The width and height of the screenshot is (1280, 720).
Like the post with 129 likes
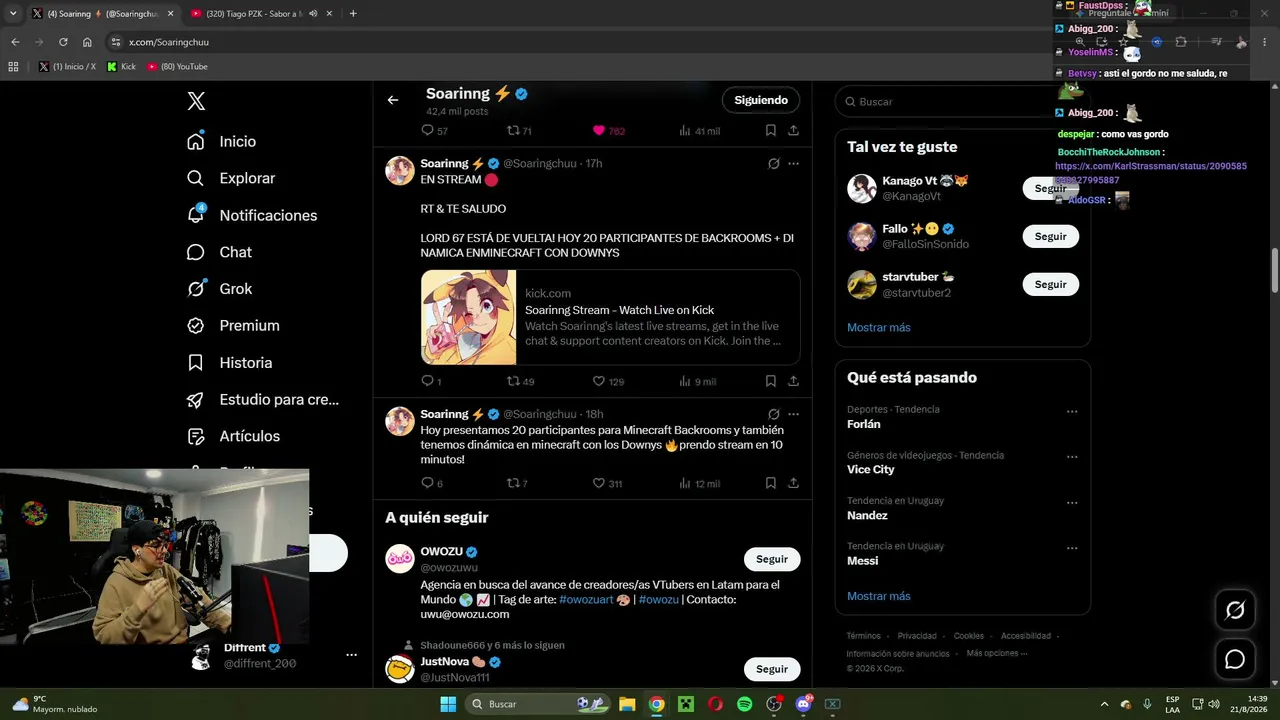[608, 381]
